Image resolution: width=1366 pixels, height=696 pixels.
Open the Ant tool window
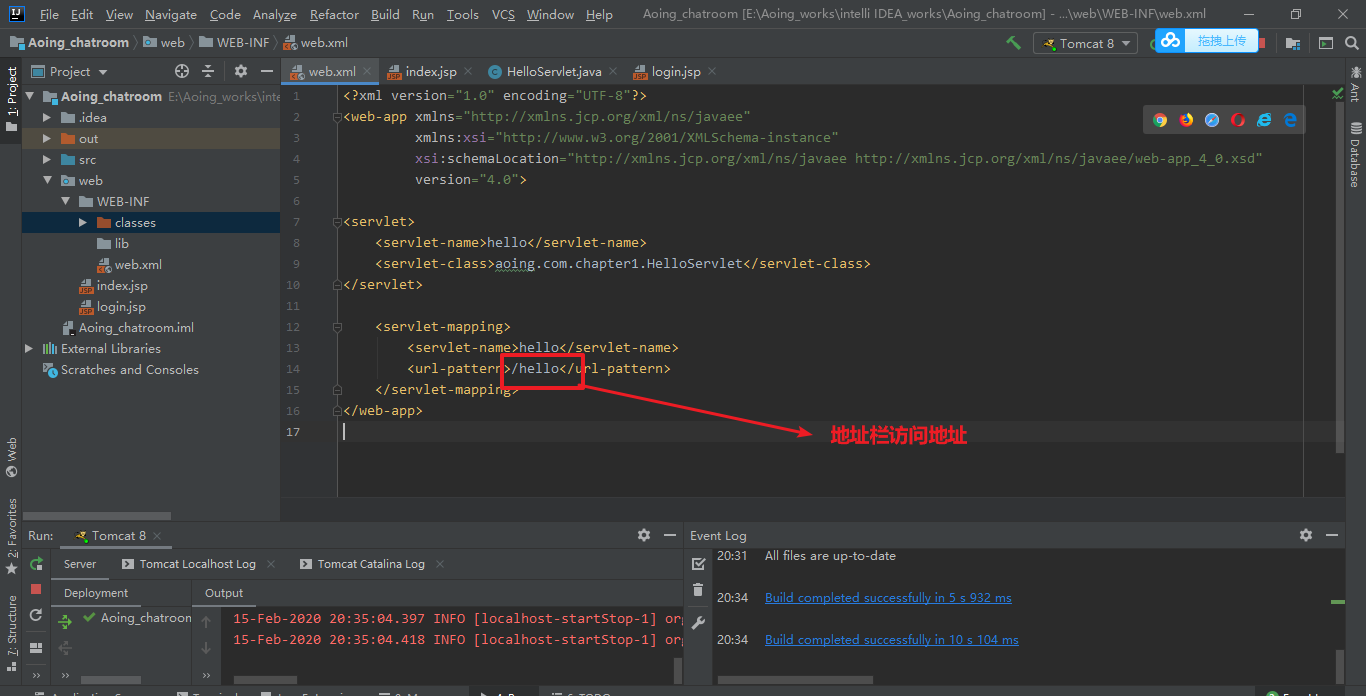point(1355,83)
